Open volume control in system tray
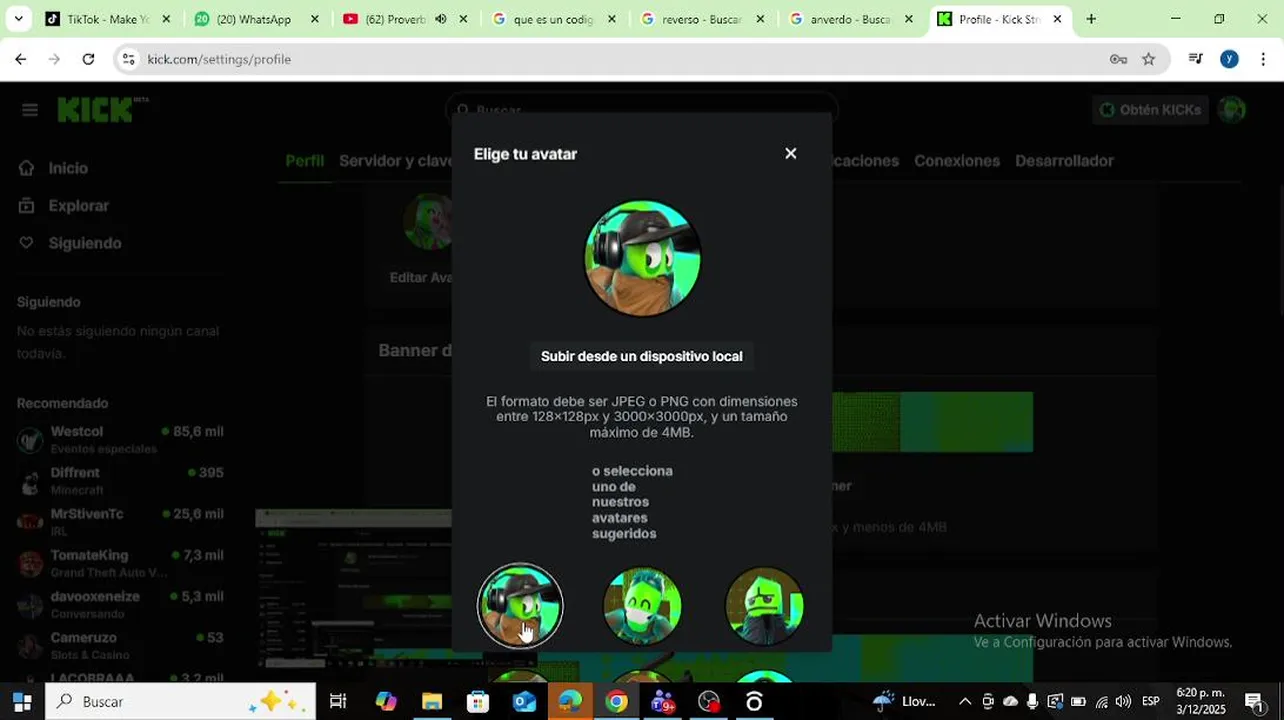 point(1123,702)
